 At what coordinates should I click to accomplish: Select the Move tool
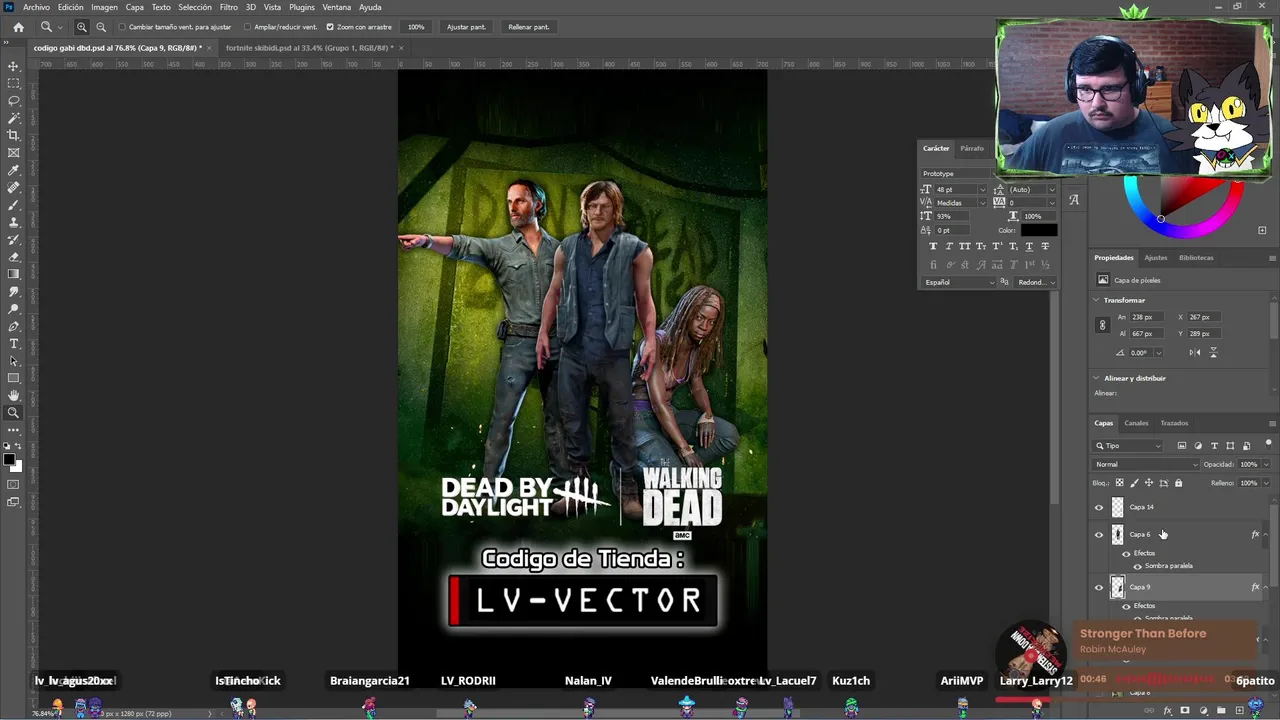[13, 66]
